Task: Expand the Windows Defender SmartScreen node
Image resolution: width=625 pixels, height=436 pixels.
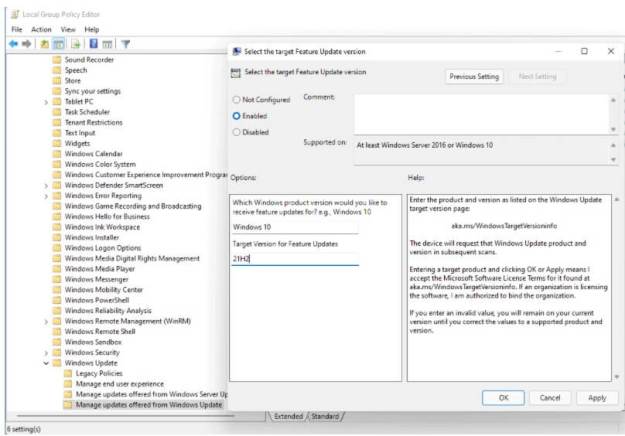Action: pos(46,186)
